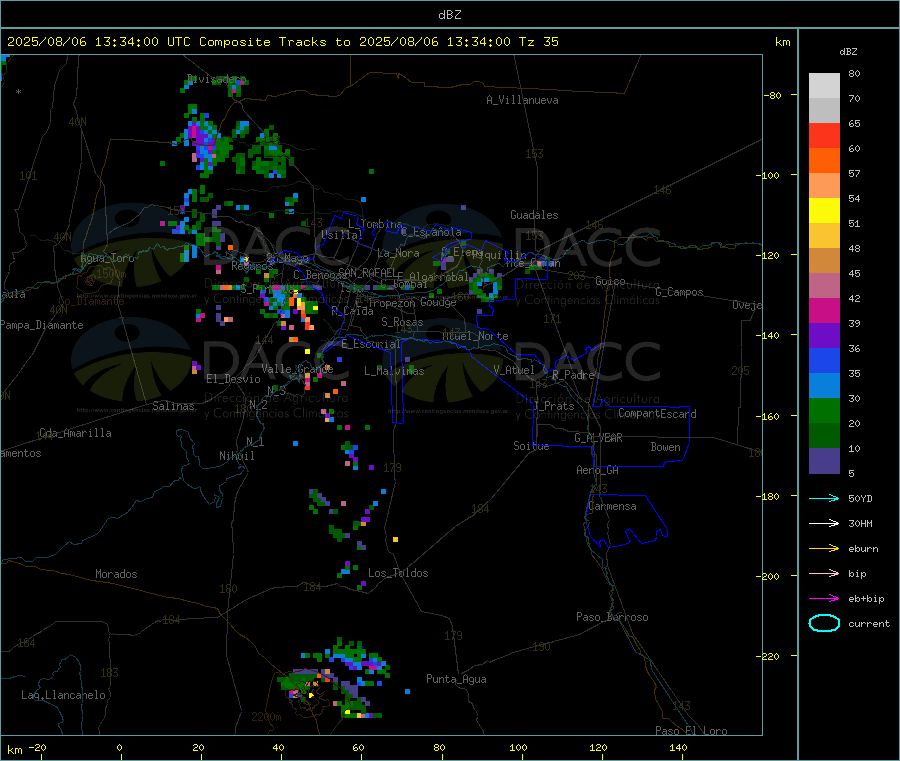
Task: Click the Pampa_Diamante location label
Action: tap(41, 325)
